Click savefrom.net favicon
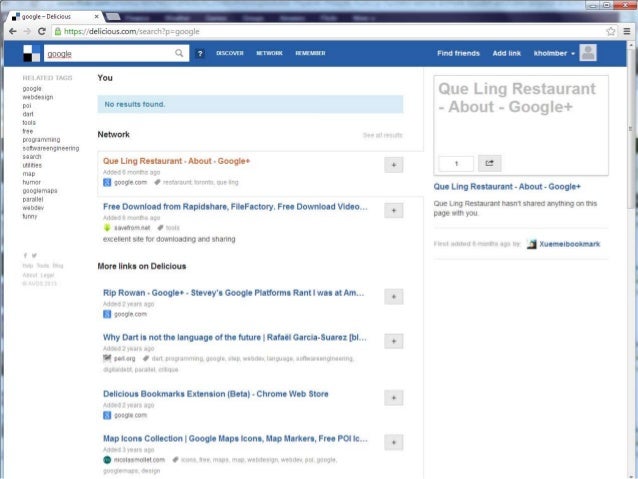 tap(107, 227)
